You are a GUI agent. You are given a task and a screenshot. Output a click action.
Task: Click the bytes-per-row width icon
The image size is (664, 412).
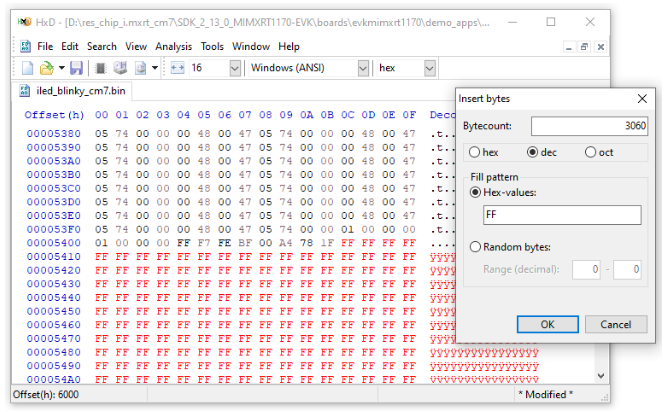pos(177,68)
